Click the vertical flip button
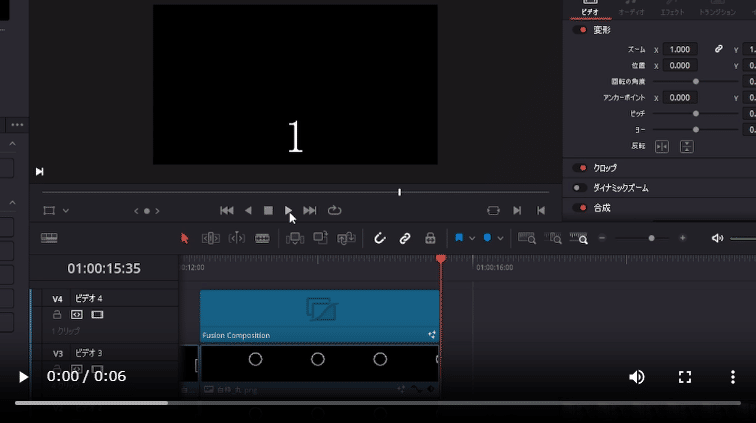Screen dimensions: 756x423 pyautogui.click(x=687, y=147)
